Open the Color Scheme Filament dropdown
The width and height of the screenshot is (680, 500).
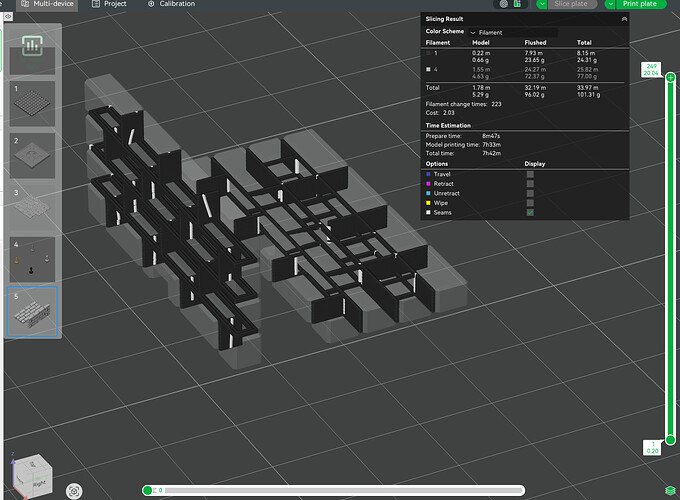tap(513, 33)
